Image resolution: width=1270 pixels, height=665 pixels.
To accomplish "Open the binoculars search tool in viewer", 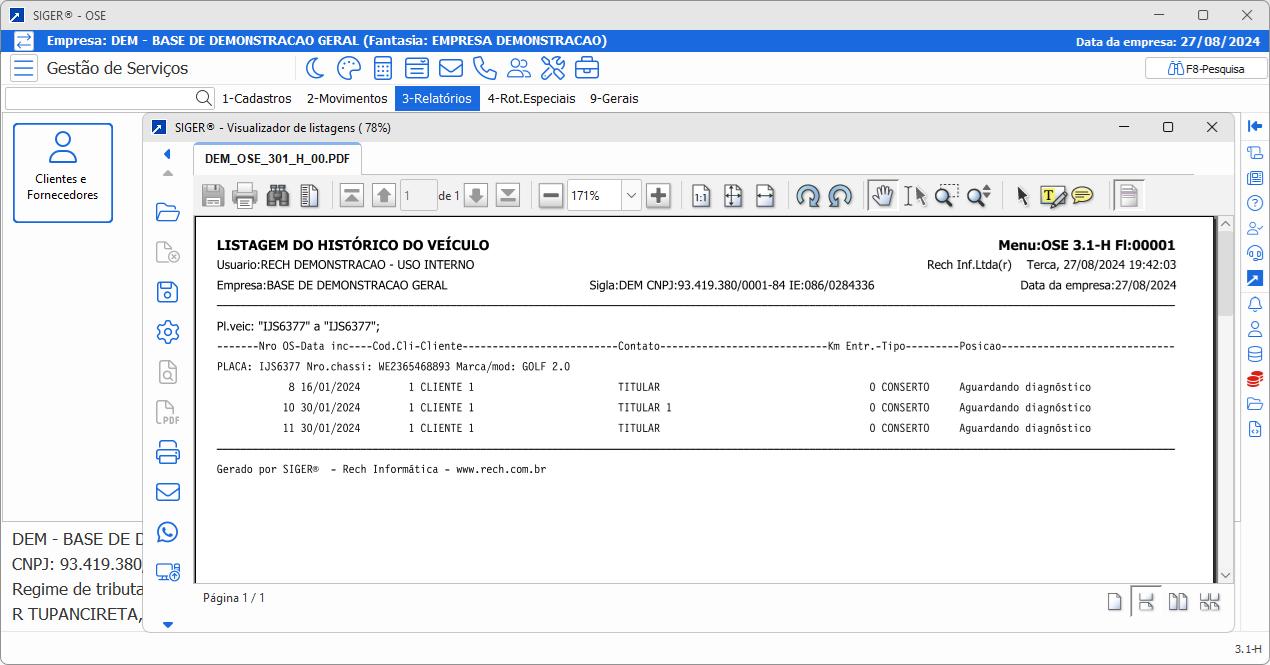I will pyautogui.click(x=277, y=196).
